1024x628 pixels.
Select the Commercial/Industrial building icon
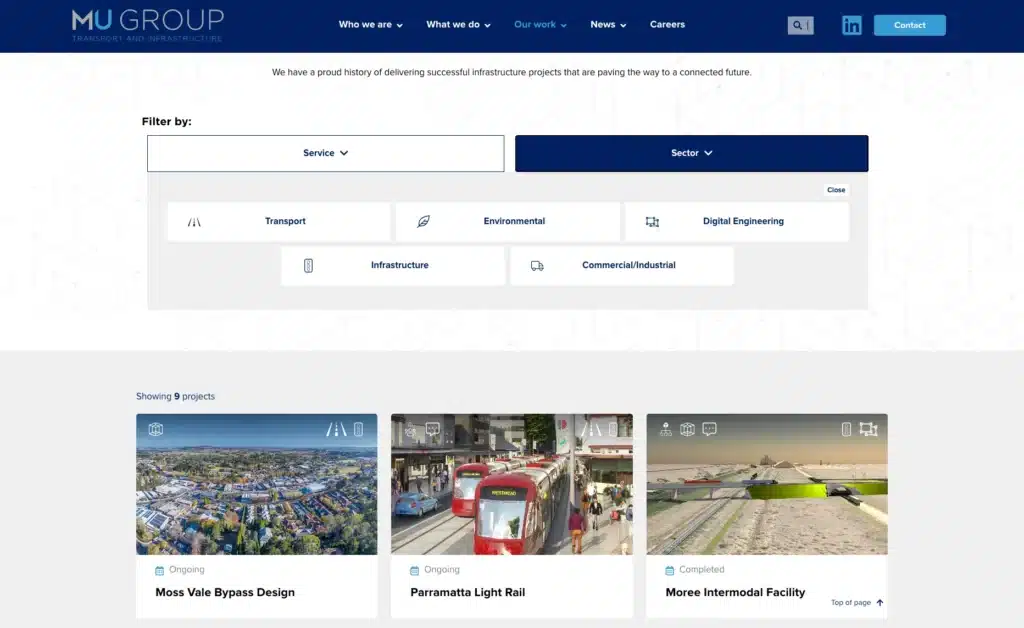tap(537, 265)
